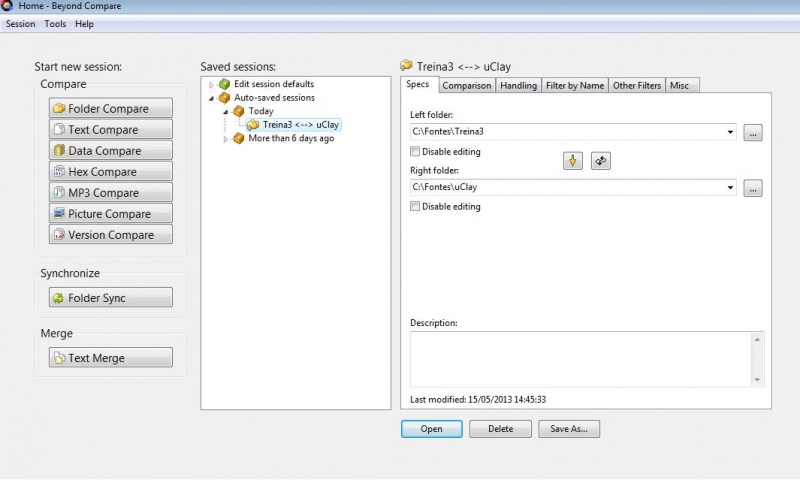
Task: Open a Hex Compare session
Action: (111, 171)
